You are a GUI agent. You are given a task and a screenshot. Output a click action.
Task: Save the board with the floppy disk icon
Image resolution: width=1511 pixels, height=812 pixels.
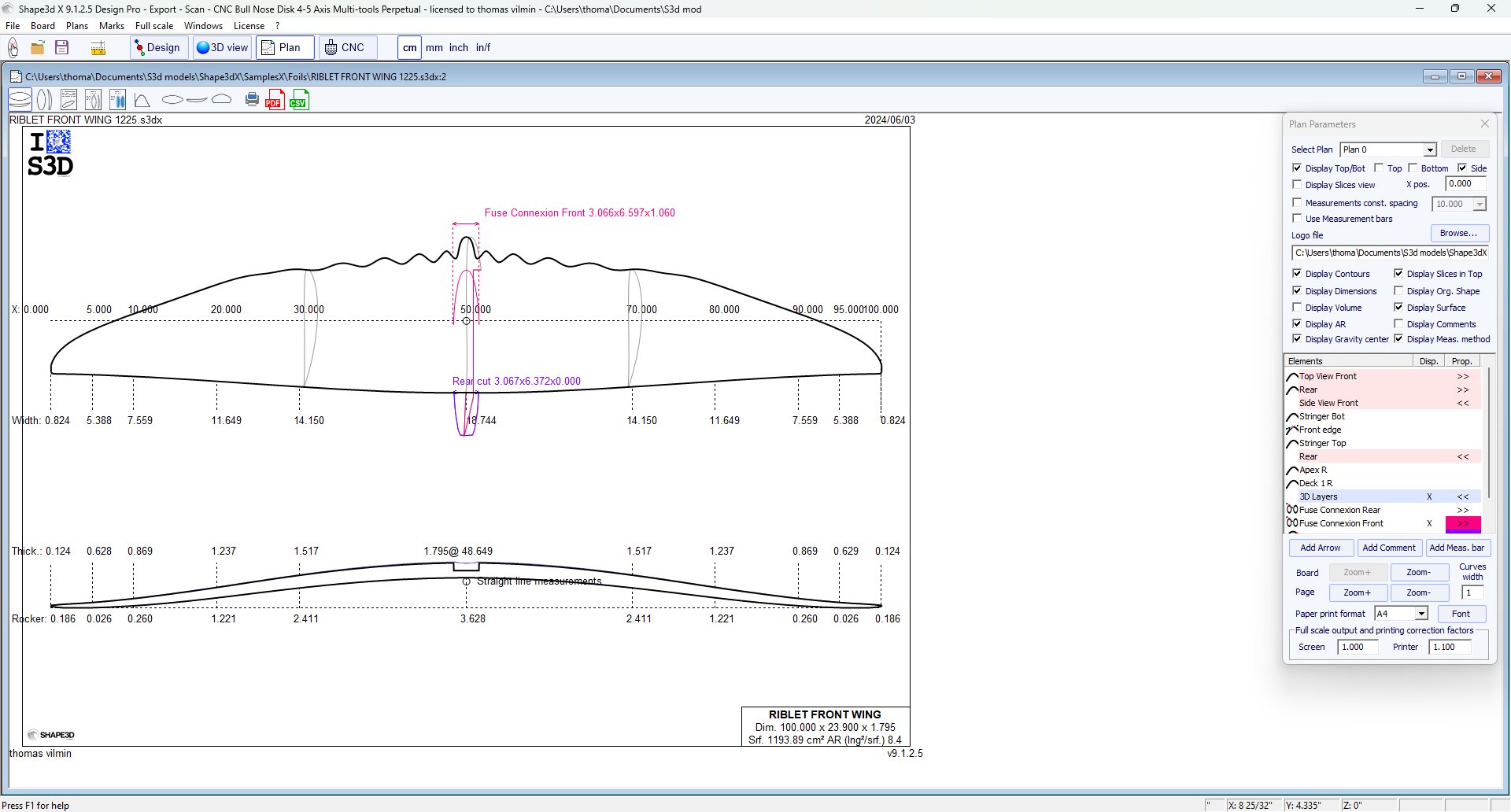click(x=61, y=47)
